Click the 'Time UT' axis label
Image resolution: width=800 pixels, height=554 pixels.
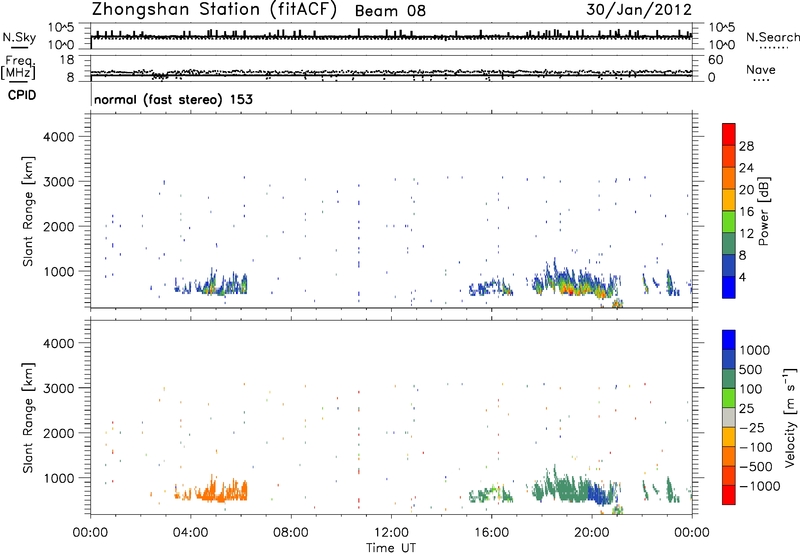coord(391,548)
